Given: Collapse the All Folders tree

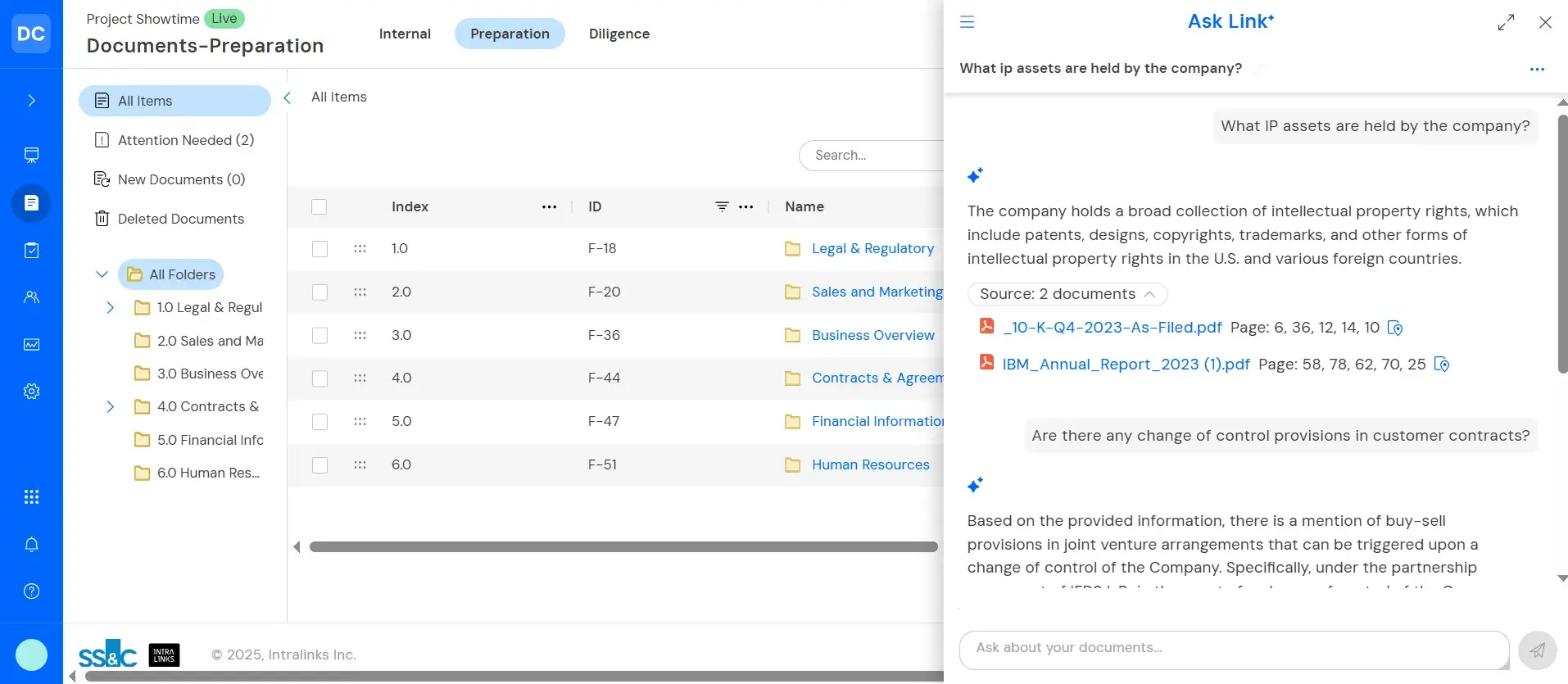Looking at the screenshot, I should point(102,274).
